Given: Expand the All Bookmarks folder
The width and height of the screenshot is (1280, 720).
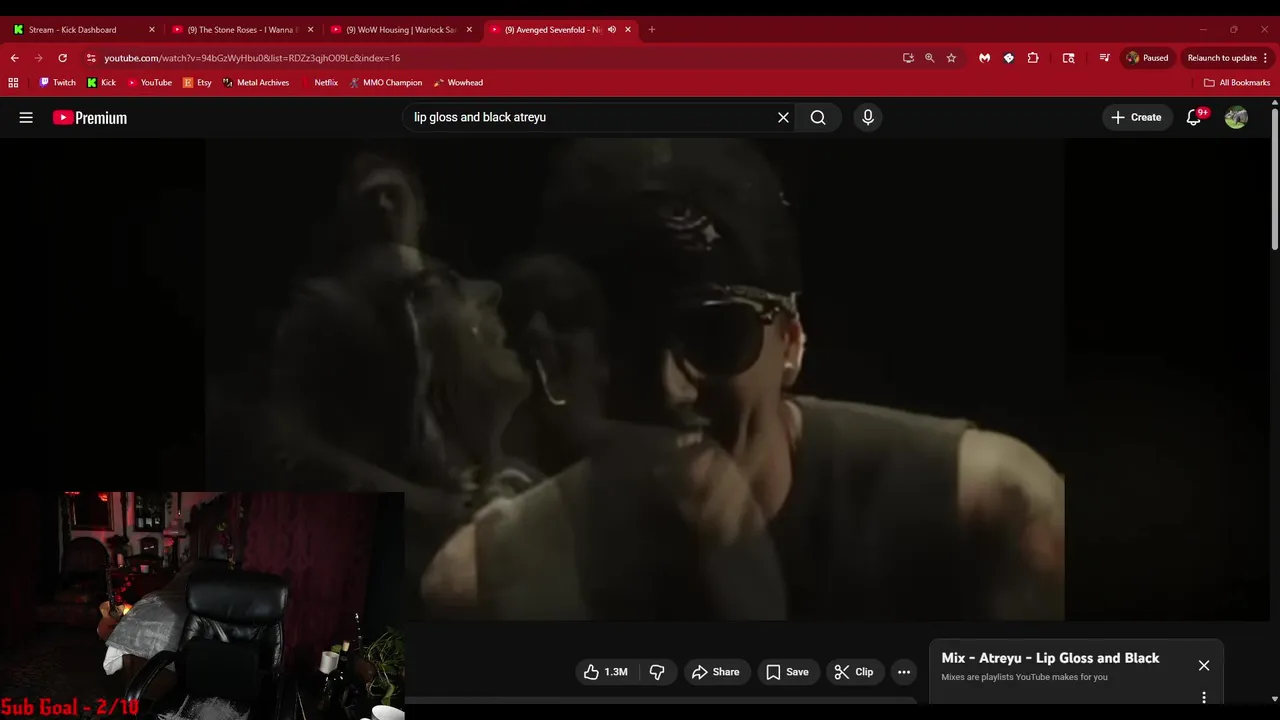Looking at the screenshot, I should point(1237,83).
